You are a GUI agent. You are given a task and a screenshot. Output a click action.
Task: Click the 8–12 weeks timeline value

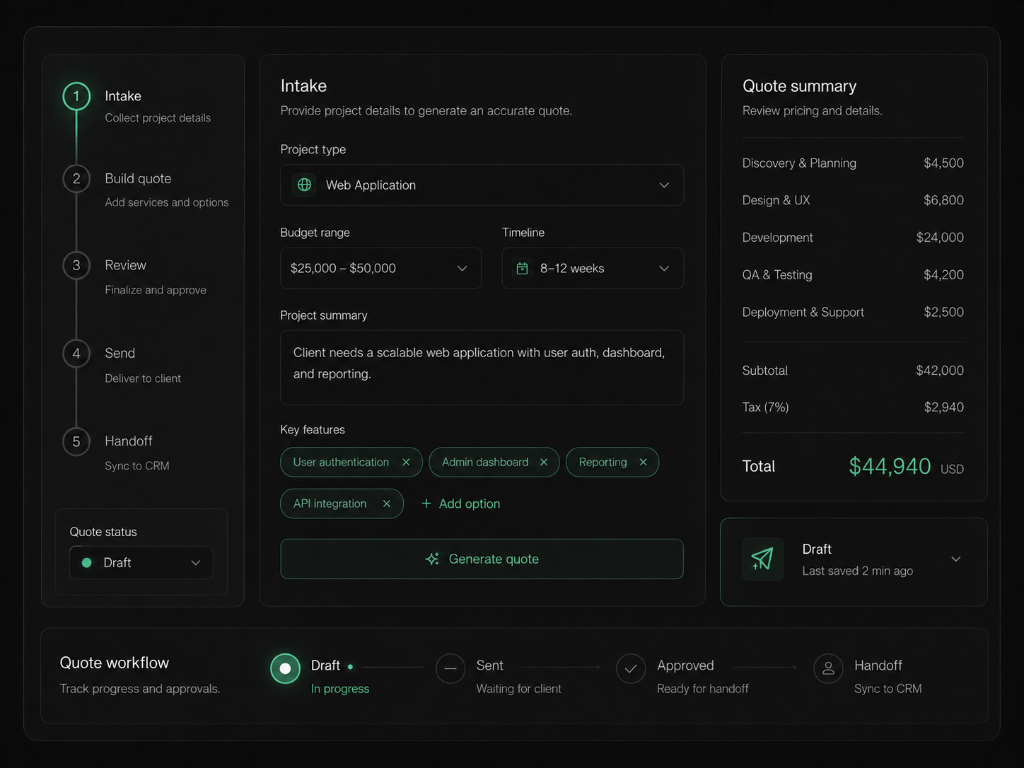click(x=572, y=268)
